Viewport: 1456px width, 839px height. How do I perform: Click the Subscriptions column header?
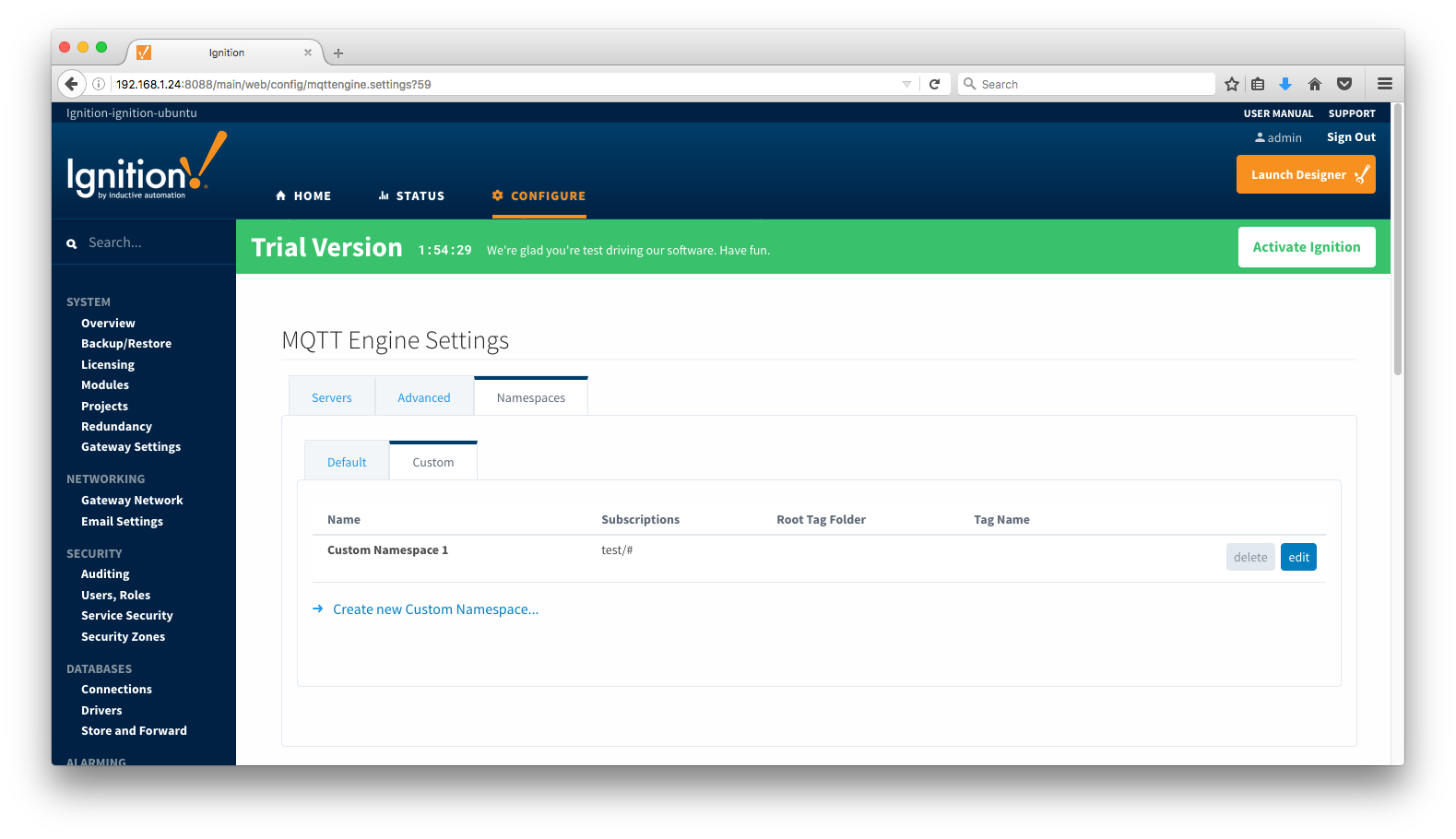pos(640,520)
